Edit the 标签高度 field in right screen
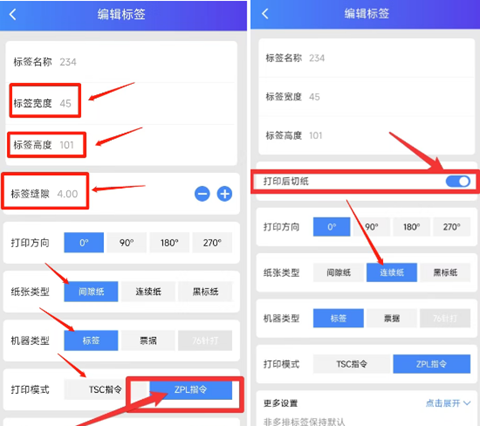 coord(366,135)
